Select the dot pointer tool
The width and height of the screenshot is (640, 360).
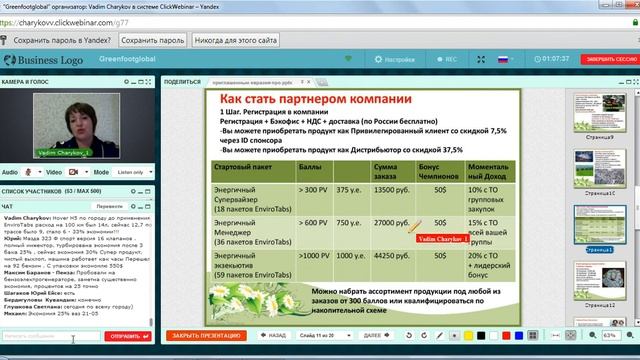[454, 336]
